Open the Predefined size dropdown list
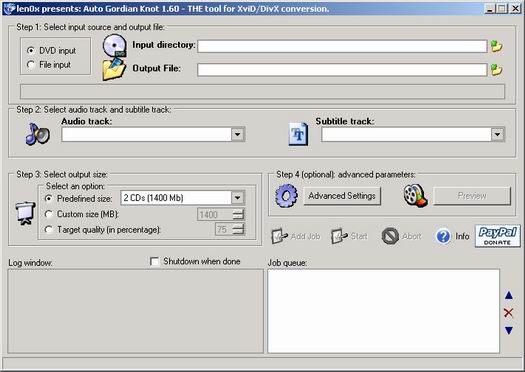 pyautogui.click(x=237, y=198)
